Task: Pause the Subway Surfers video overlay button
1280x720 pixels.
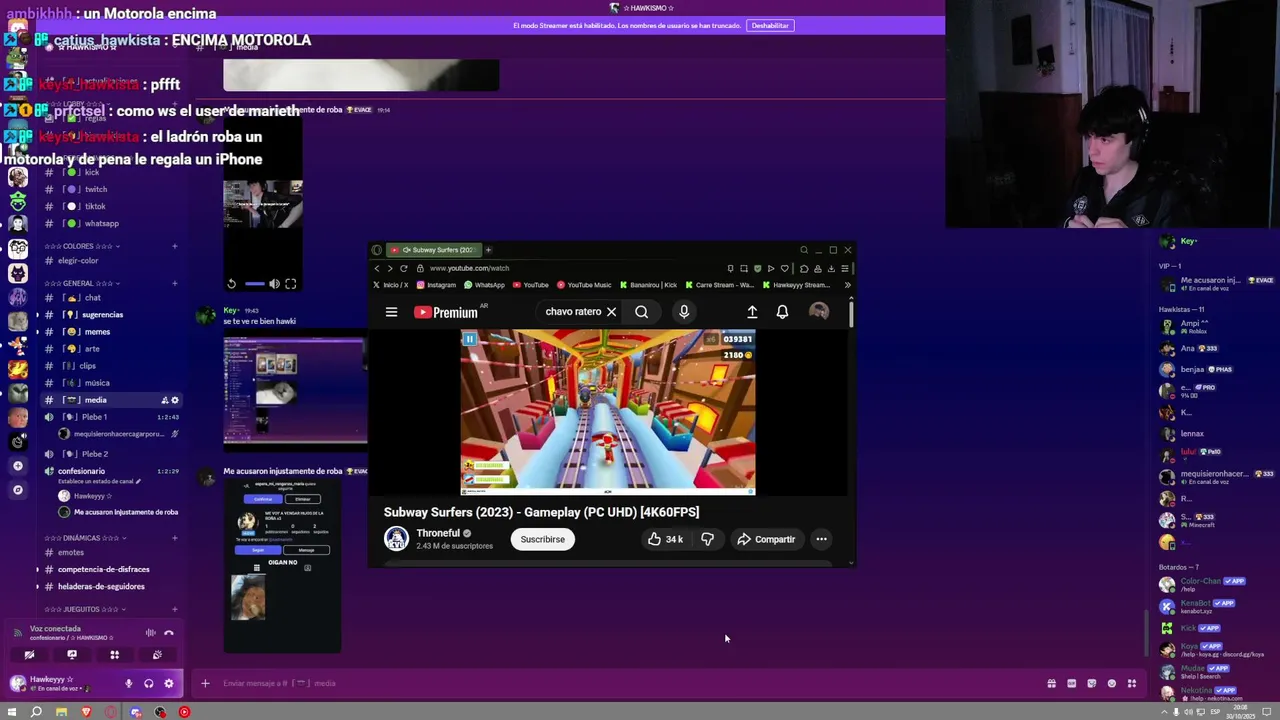Action: click(469, 339)
